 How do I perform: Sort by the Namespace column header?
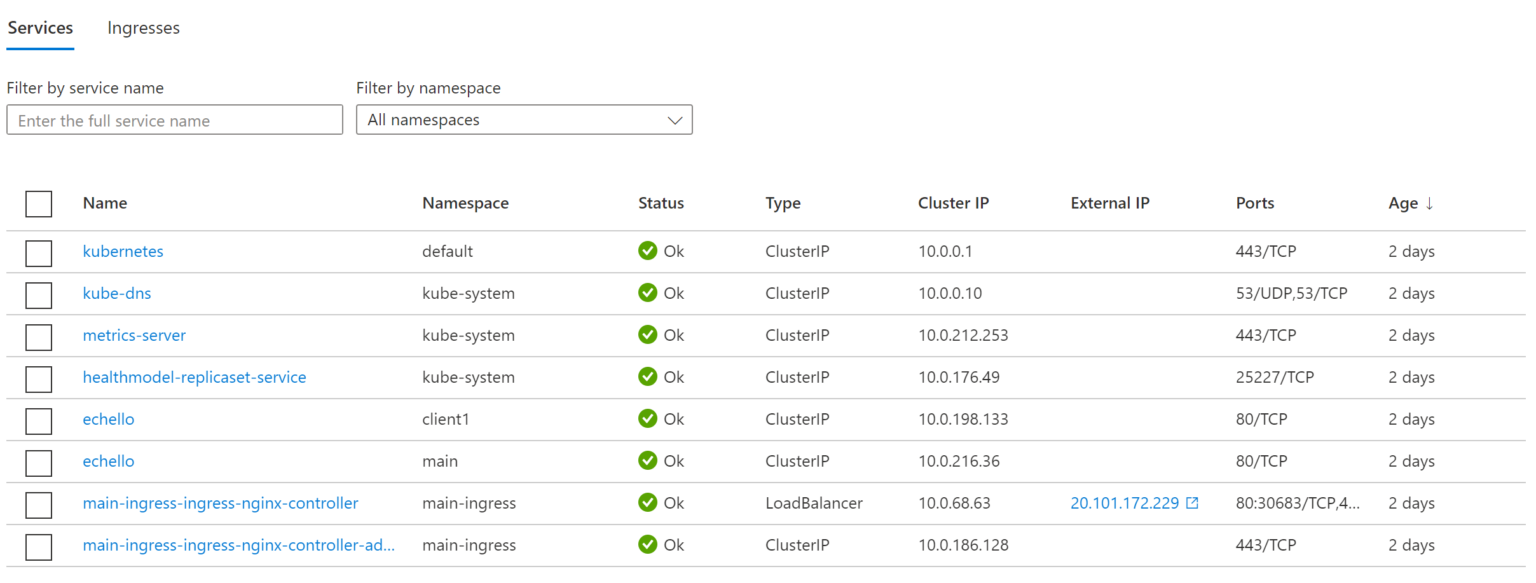465,203
